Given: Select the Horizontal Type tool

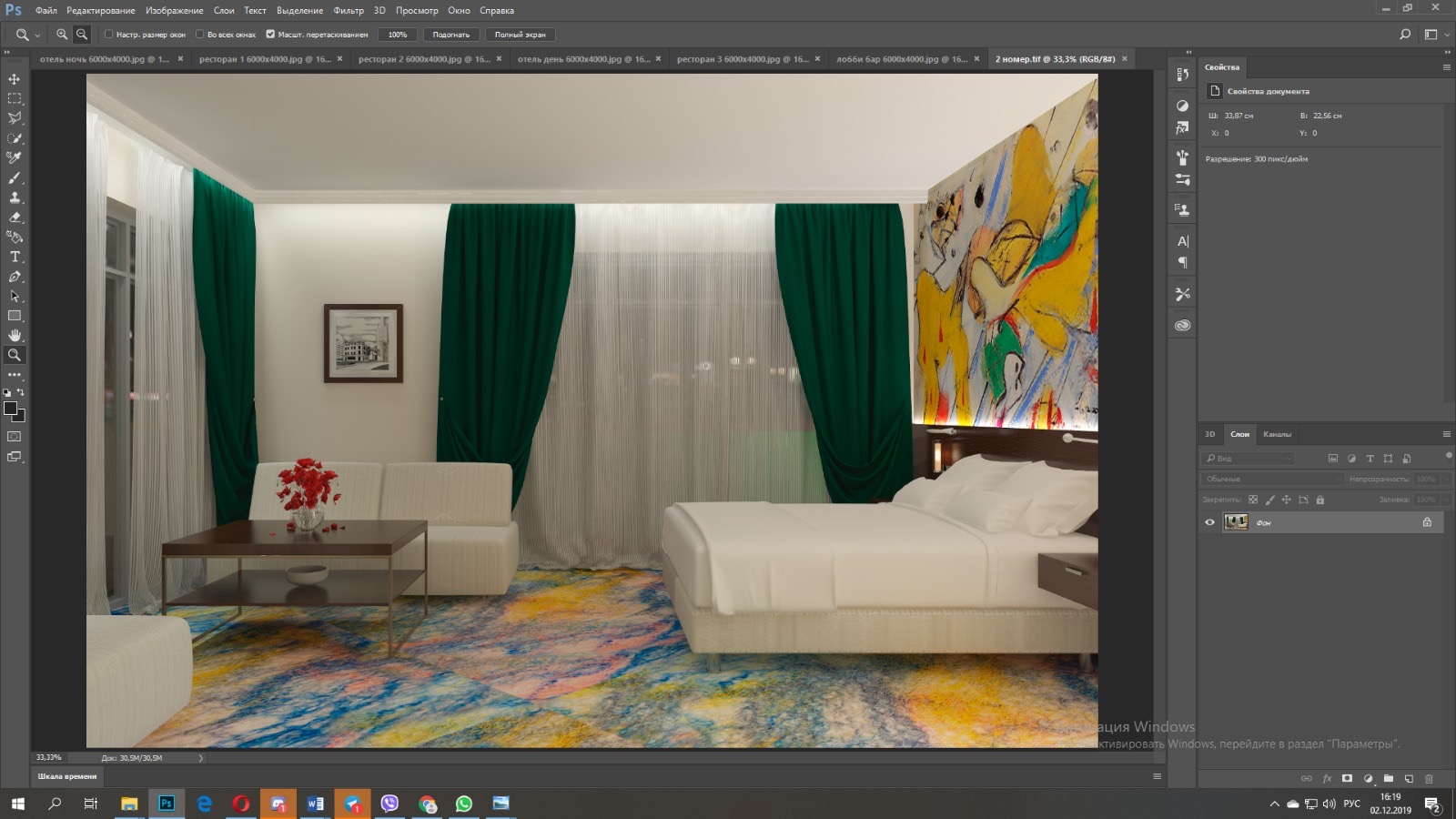Looking at the screenshot, I should coord(15,257).
